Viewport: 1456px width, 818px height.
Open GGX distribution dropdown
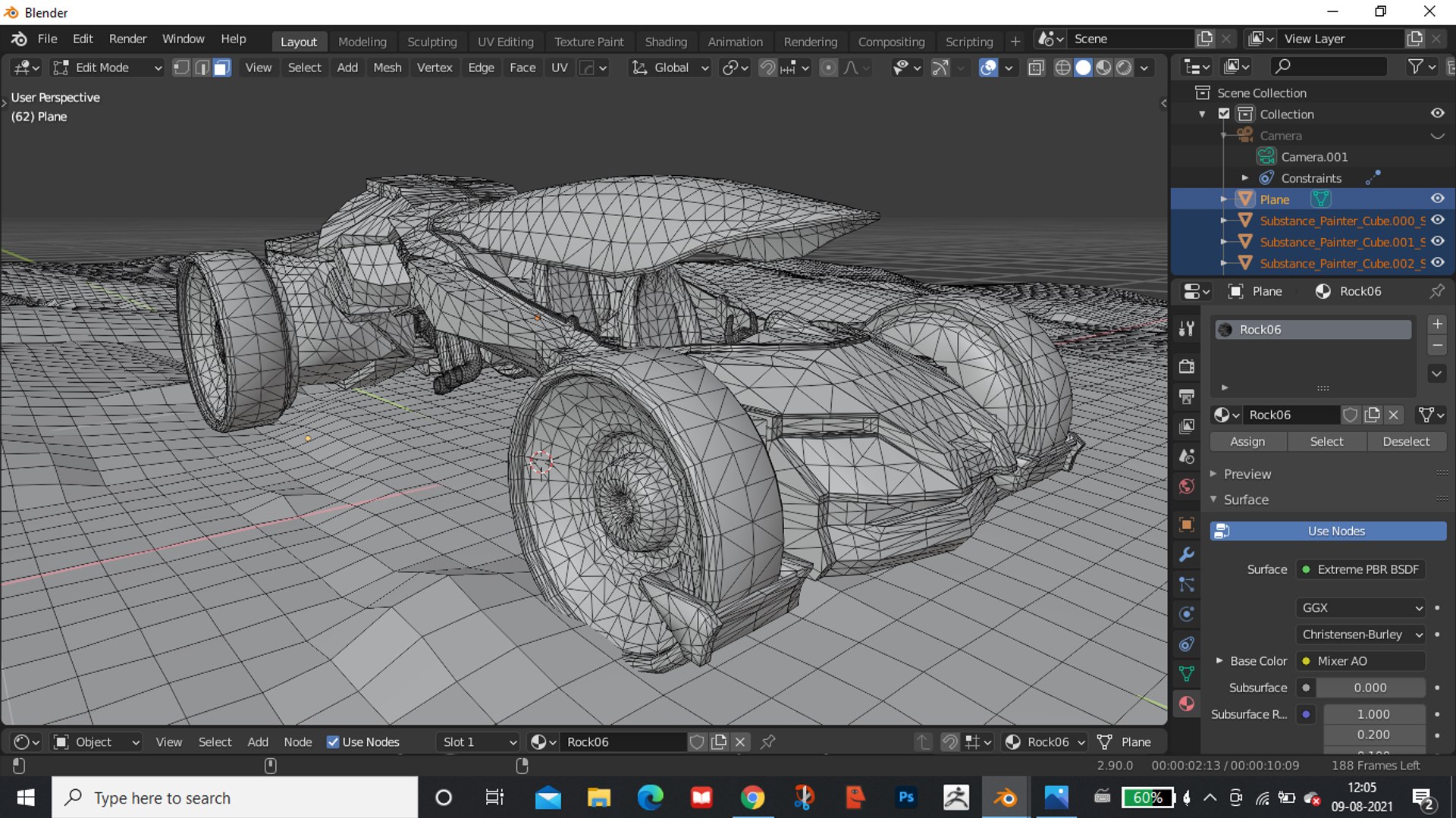(1362, 608)
